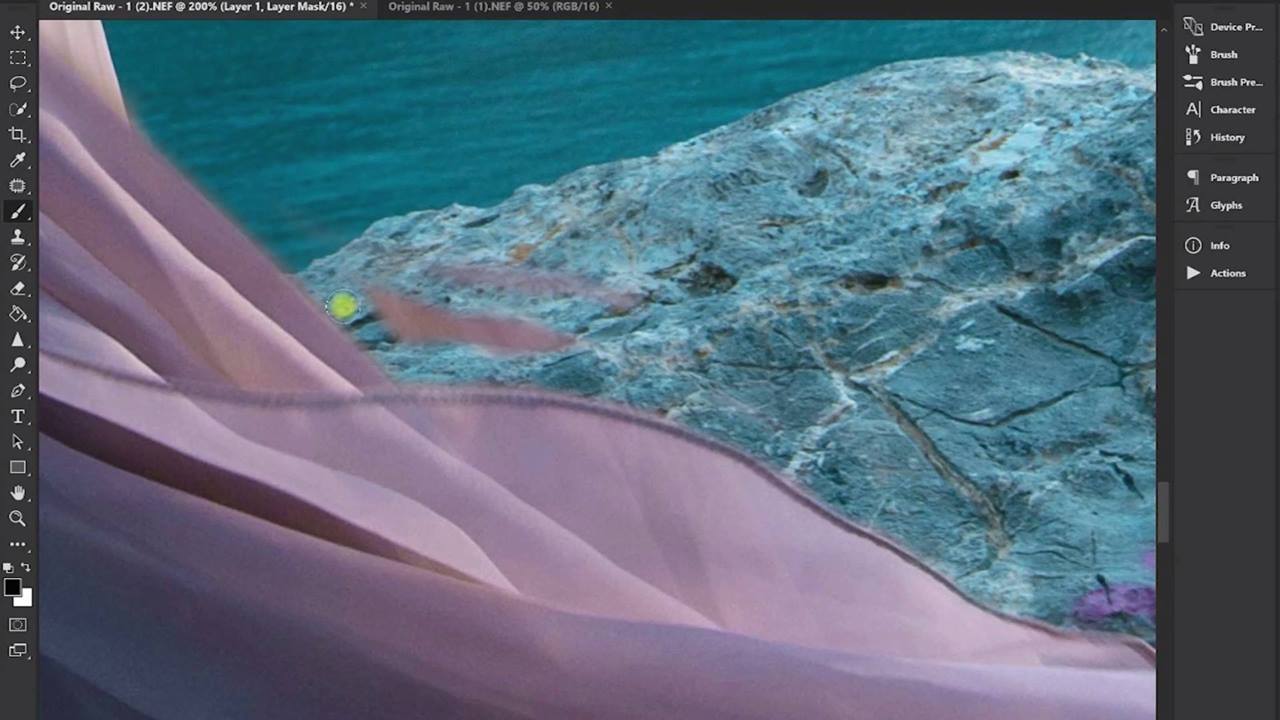Viewport: 1280px width, 720px height.
Task: Click the canvas vertical scrollbar thumb
Action: point(1163,512)
